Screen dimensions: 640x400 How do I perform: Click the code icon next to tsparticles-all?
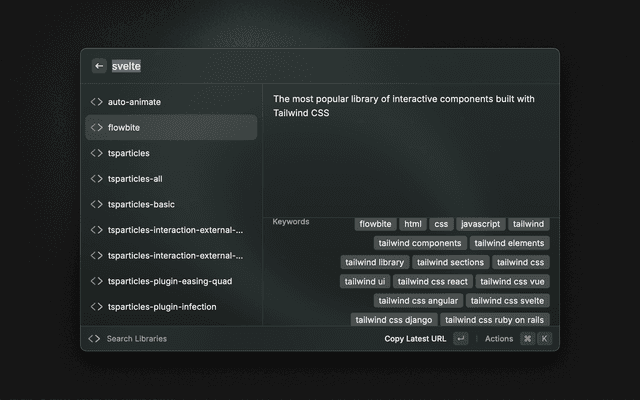[96, 179]
